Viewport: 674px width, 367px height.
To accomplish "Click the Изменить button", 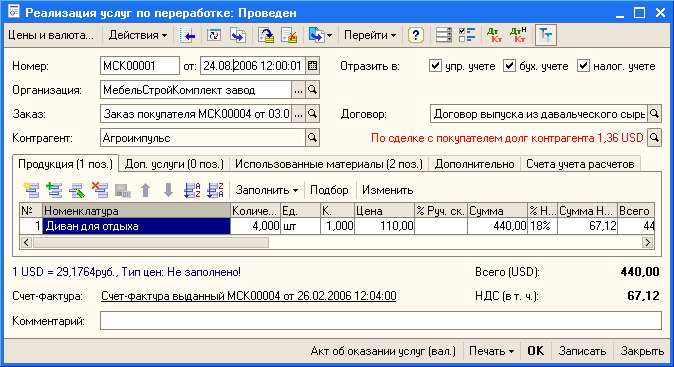I will coord(387,190).
